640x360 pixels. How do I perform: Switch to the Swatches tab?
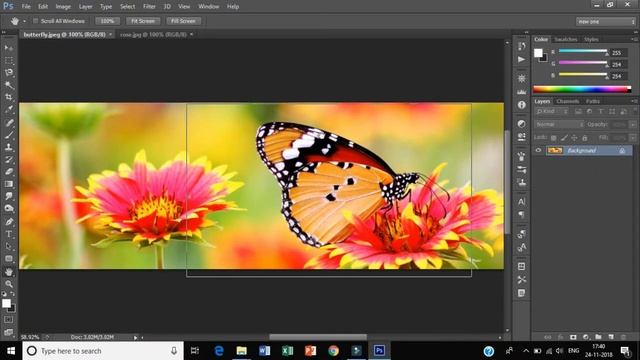click(566, 39)
